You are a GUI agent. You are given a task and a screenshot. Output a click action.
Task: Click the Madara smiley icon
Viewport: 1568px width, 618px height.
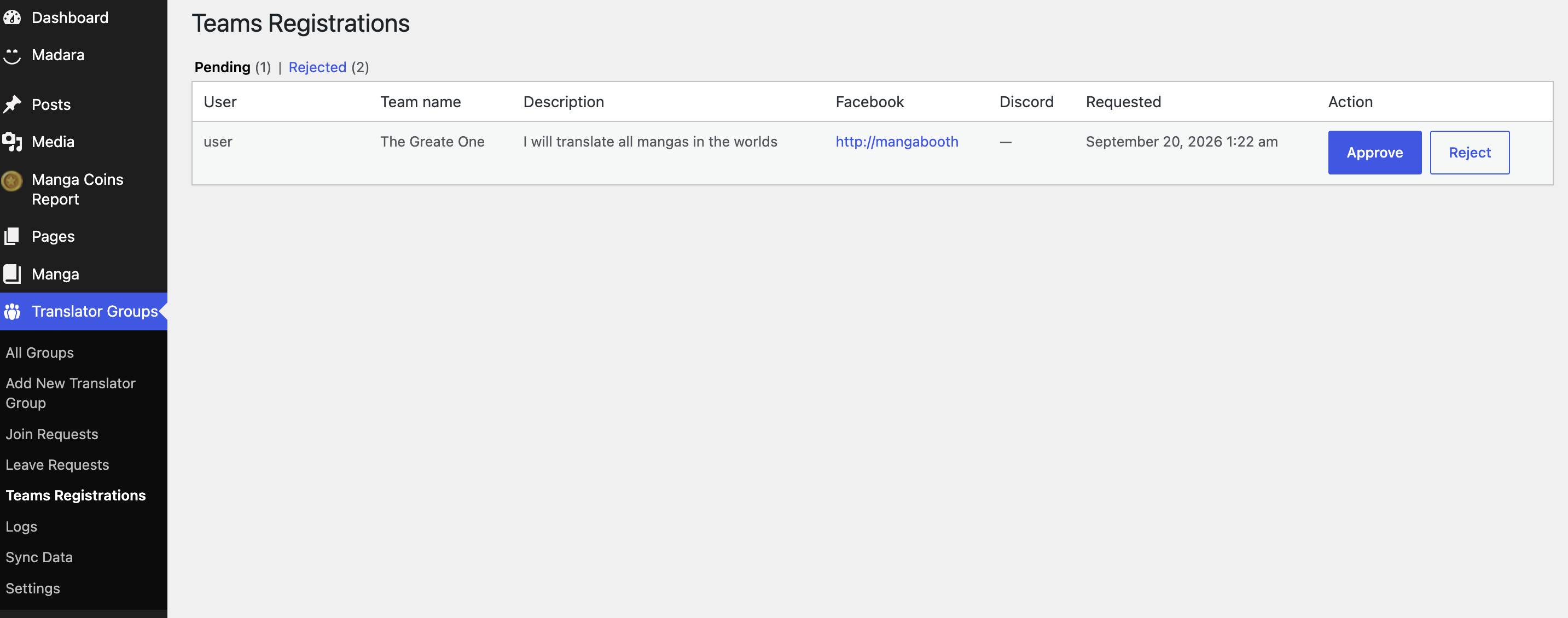point(12,55)
